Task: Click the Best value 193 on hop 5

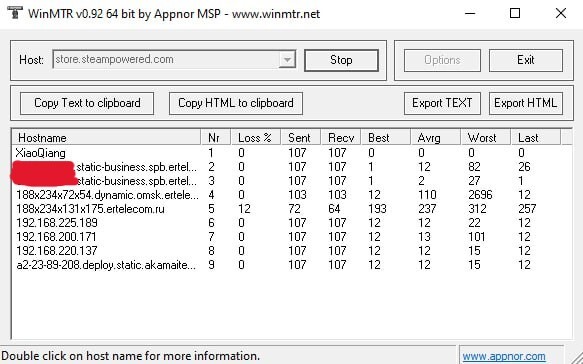Action: tap(377, 209)
